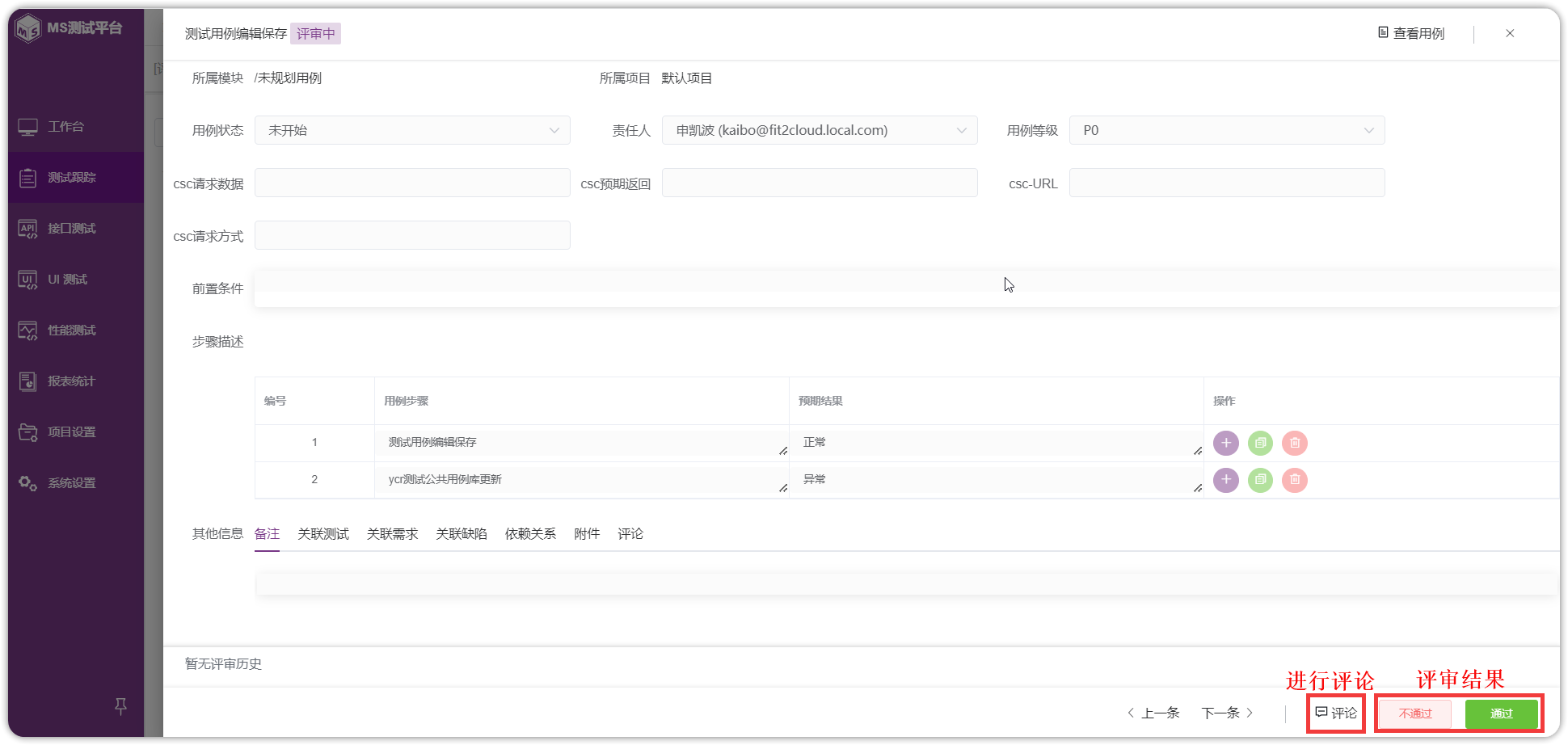Image resolution: width=1568 pixels, height=745 pixels.
Task: Click the csc-URL input field
Action: [x=1227, y=183]
